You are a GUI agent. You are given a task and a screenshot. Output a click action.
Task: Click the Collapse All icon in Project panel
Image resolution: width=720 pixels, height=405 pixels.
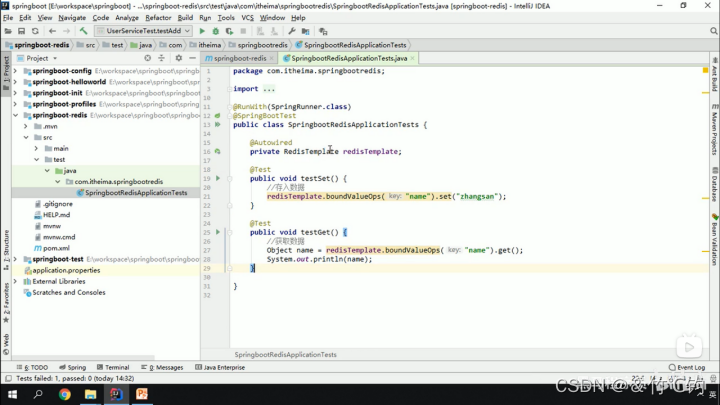pyautogui.click(x=161, y=58)
